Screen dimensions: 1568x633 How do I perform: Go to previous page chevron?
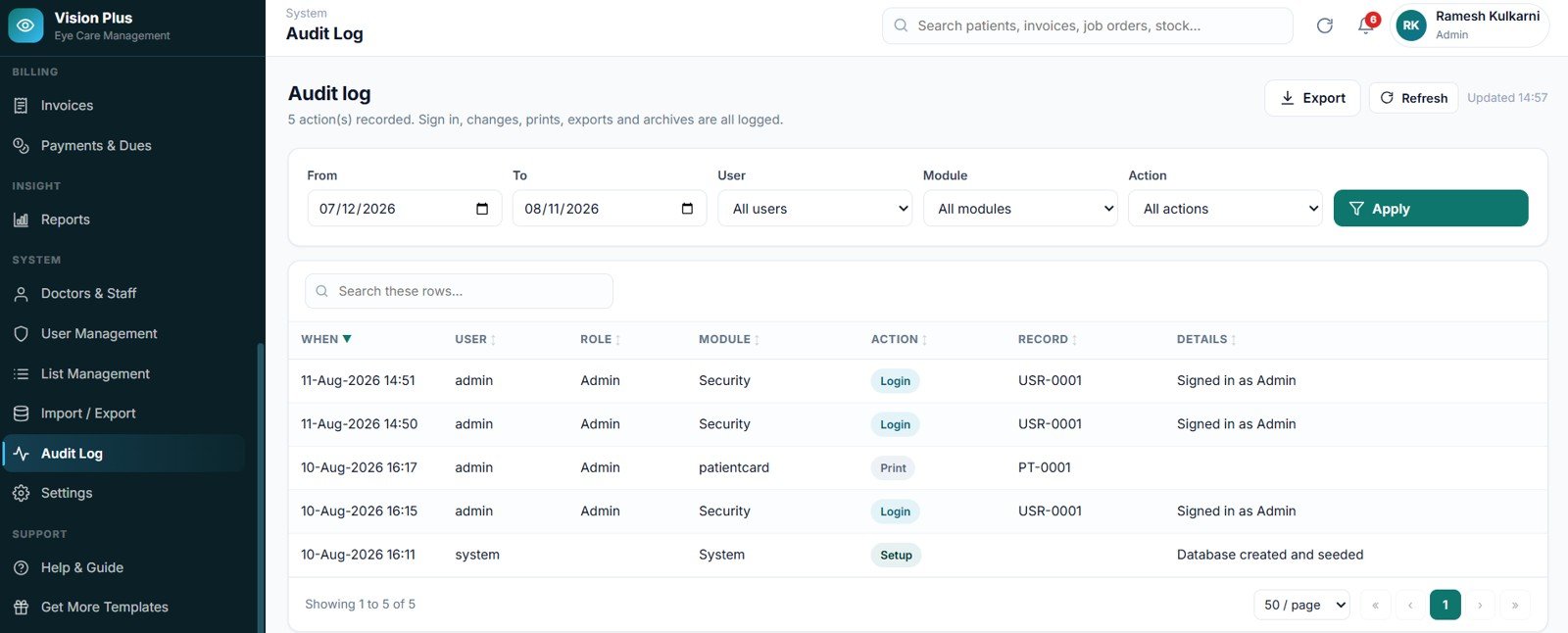click(1410, 605)
